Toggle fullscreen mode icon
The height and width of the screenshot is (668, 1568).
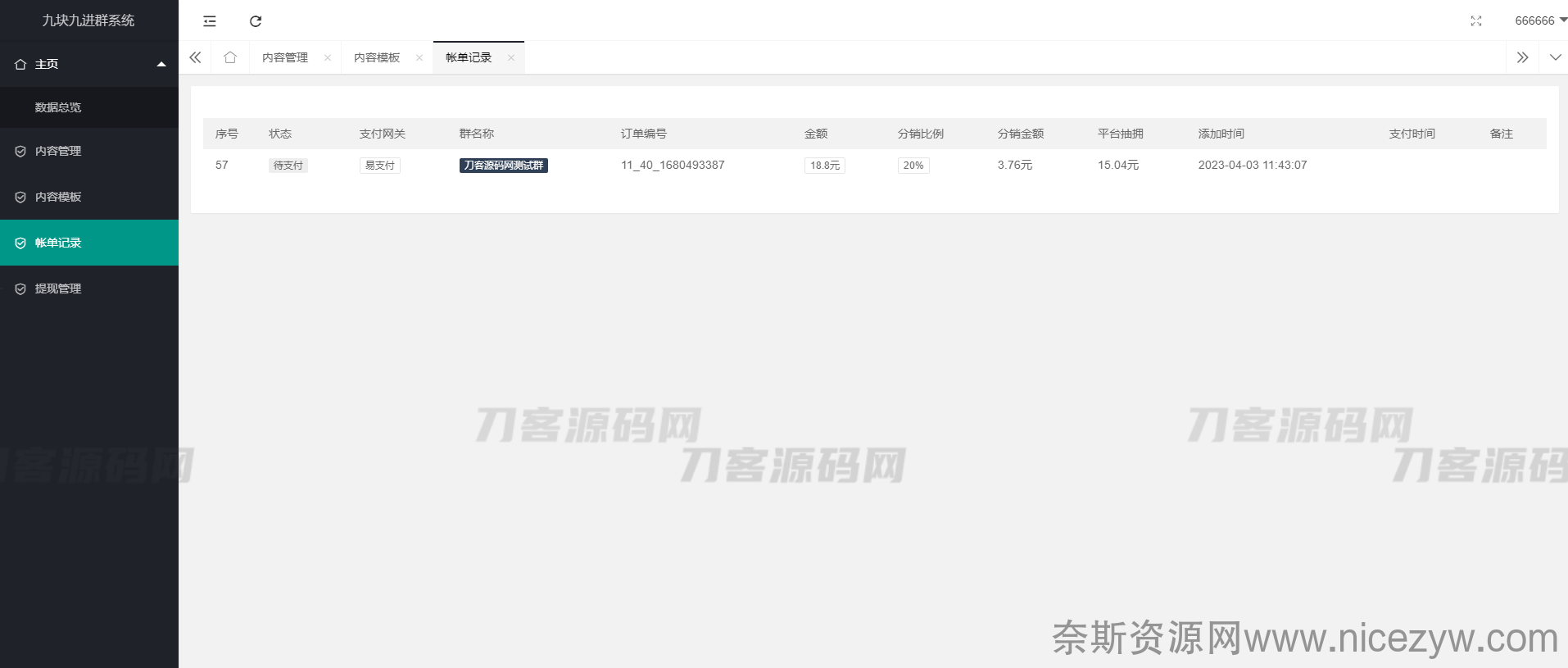[x=1475, y=21]
